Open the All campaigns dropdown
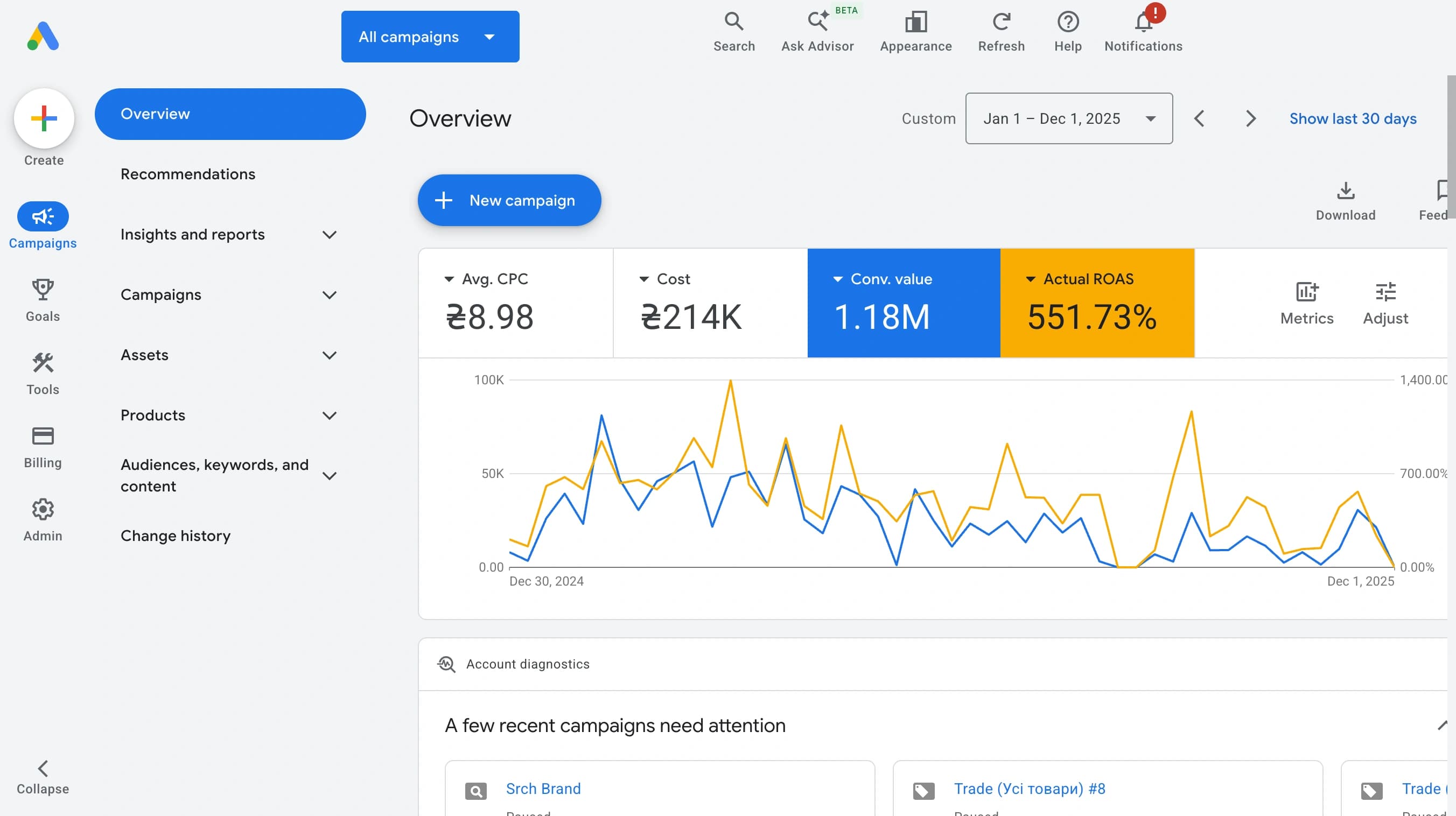This screenshot has height=816, width=1456. point(430,37)
